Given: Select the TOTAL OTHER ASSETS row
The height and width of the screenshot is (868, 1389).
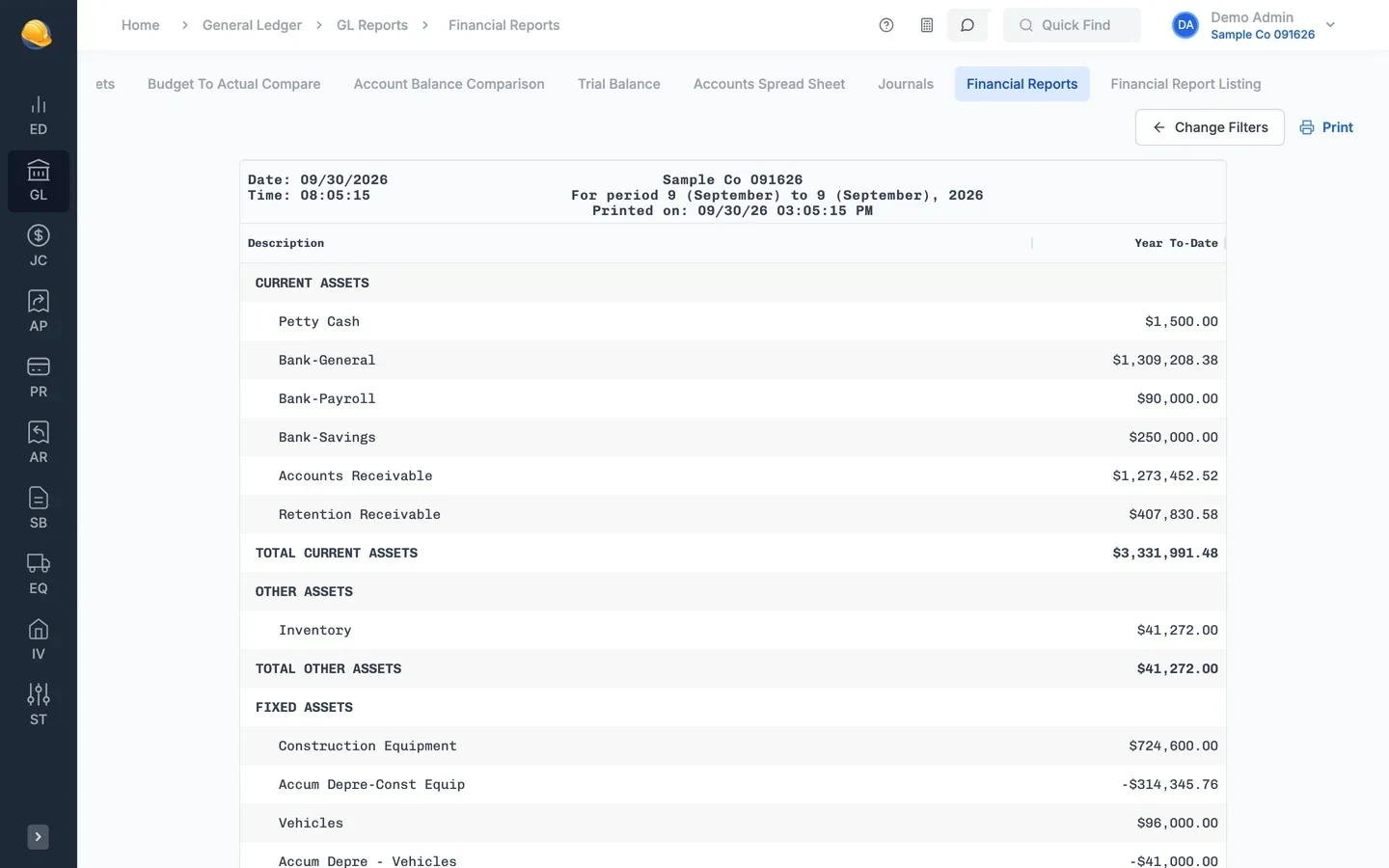Looking at the screenshot, I should click(733, 668).
